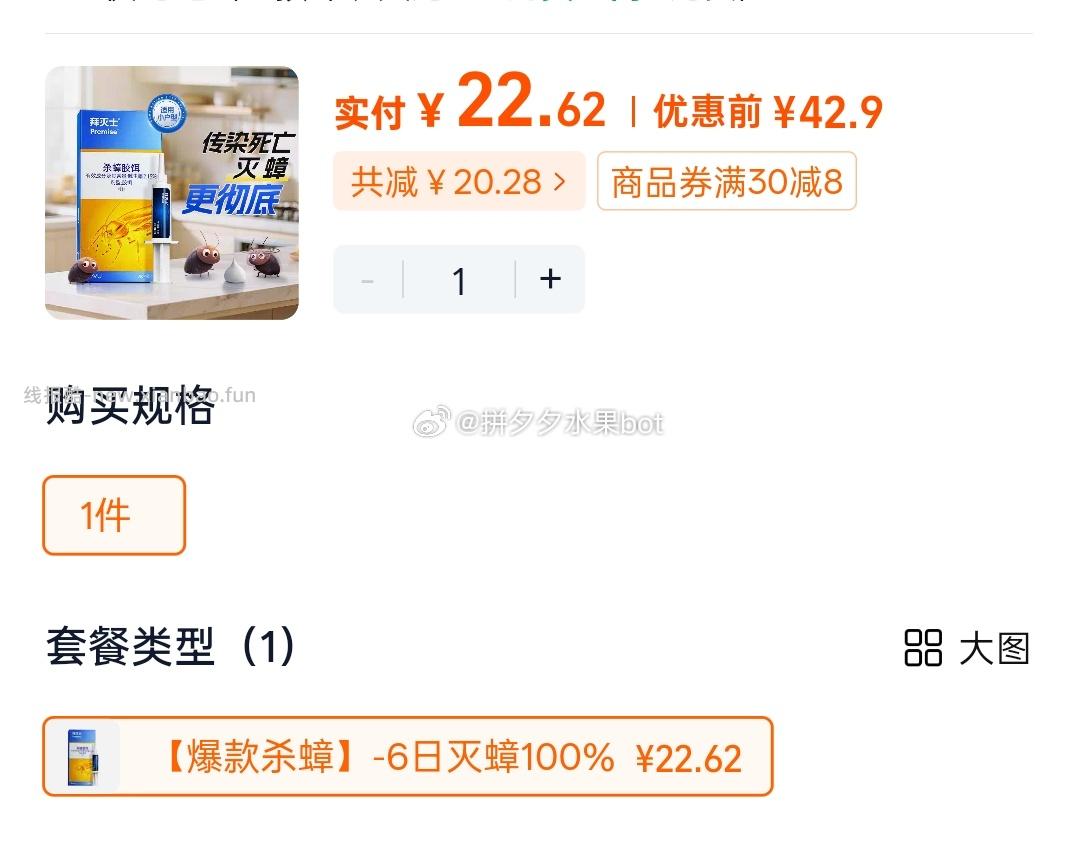Click the 优惠前 ¥42.9 original price
Viewport: 1079px width, 843px height.
[x=768, y=111]
